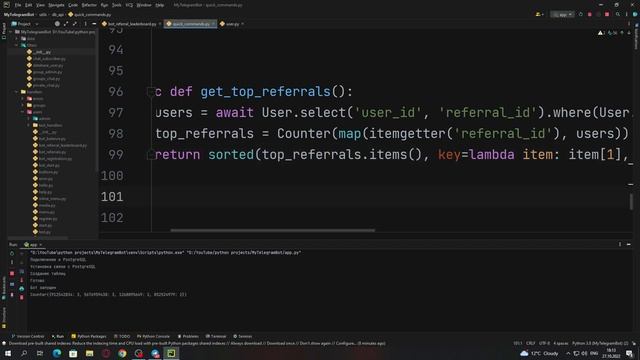The image size is (640, 360).
Task: Select private_chat.py in the project tree
Action: pos(43,85)
